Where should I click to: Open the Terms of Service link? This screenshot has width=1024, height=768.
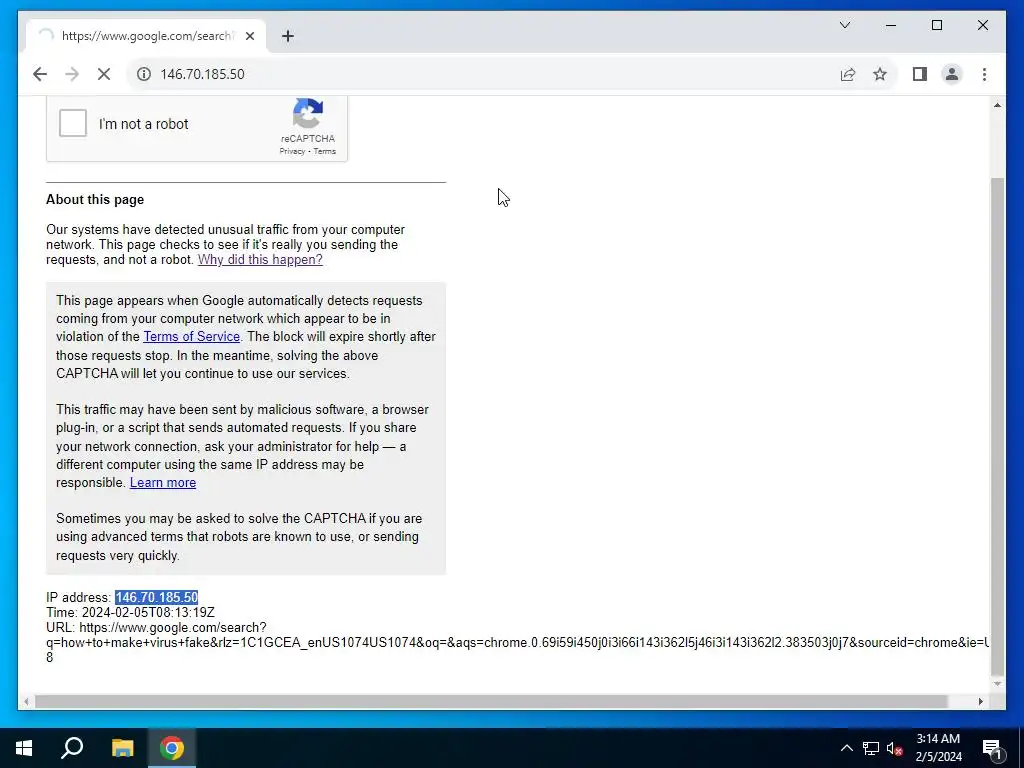(x=191, y=336)
